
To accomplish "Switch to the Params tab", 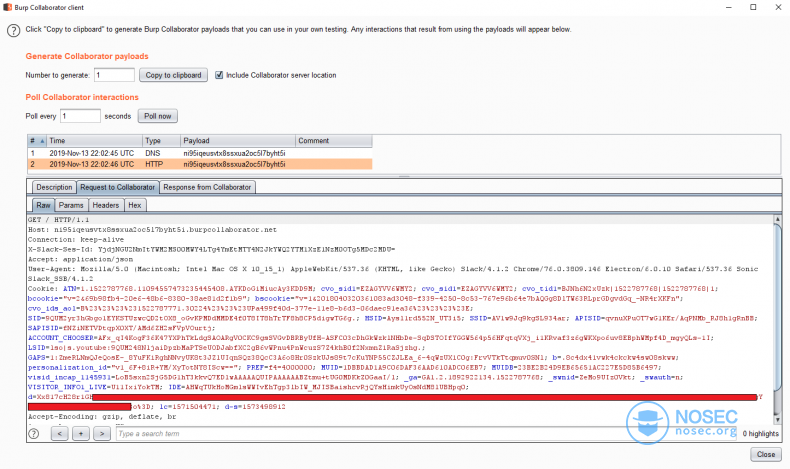I will tap(71, 205).
